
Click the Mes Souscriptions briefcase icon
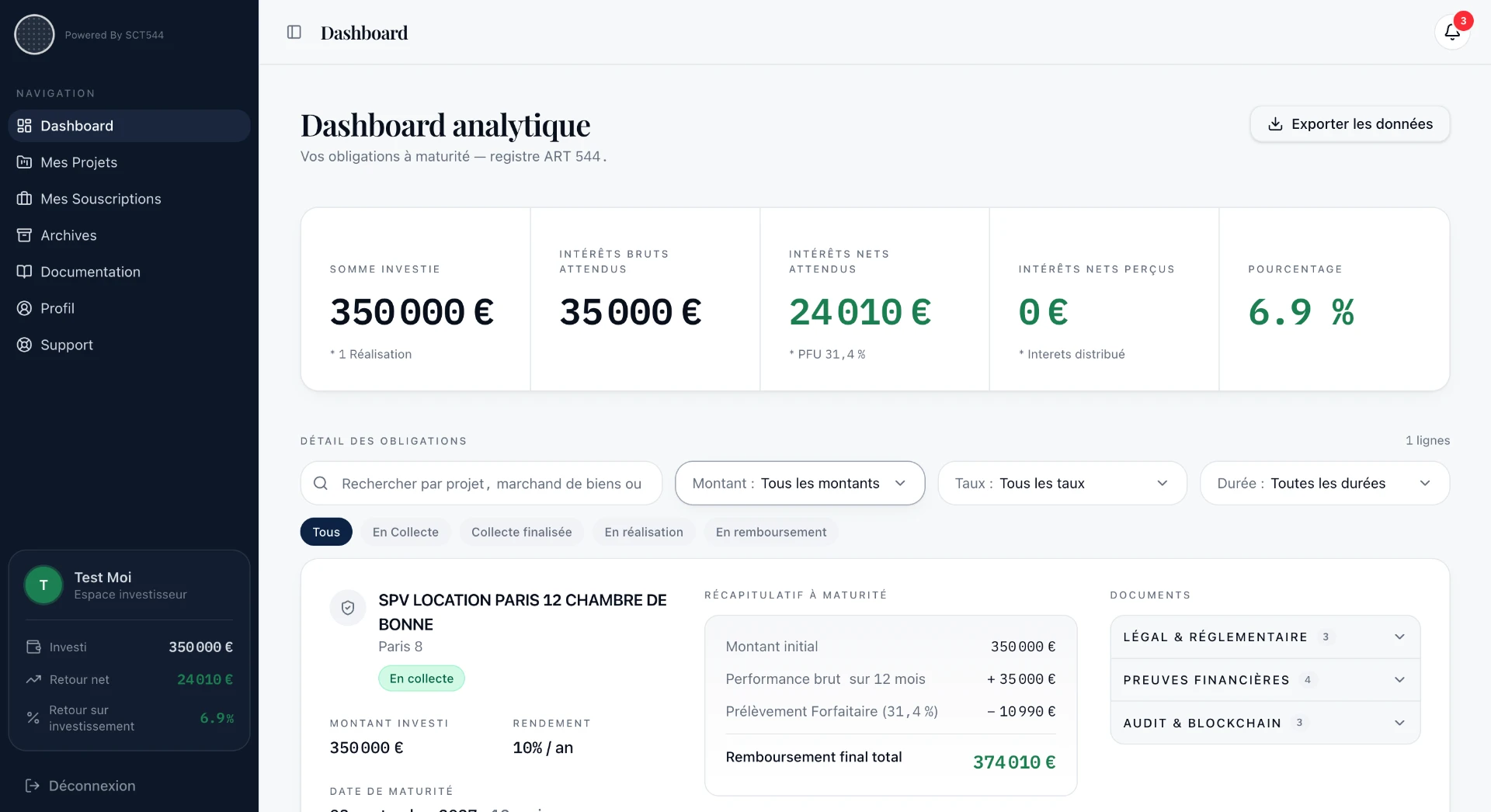pyautogui.click(x=24, y=199)
